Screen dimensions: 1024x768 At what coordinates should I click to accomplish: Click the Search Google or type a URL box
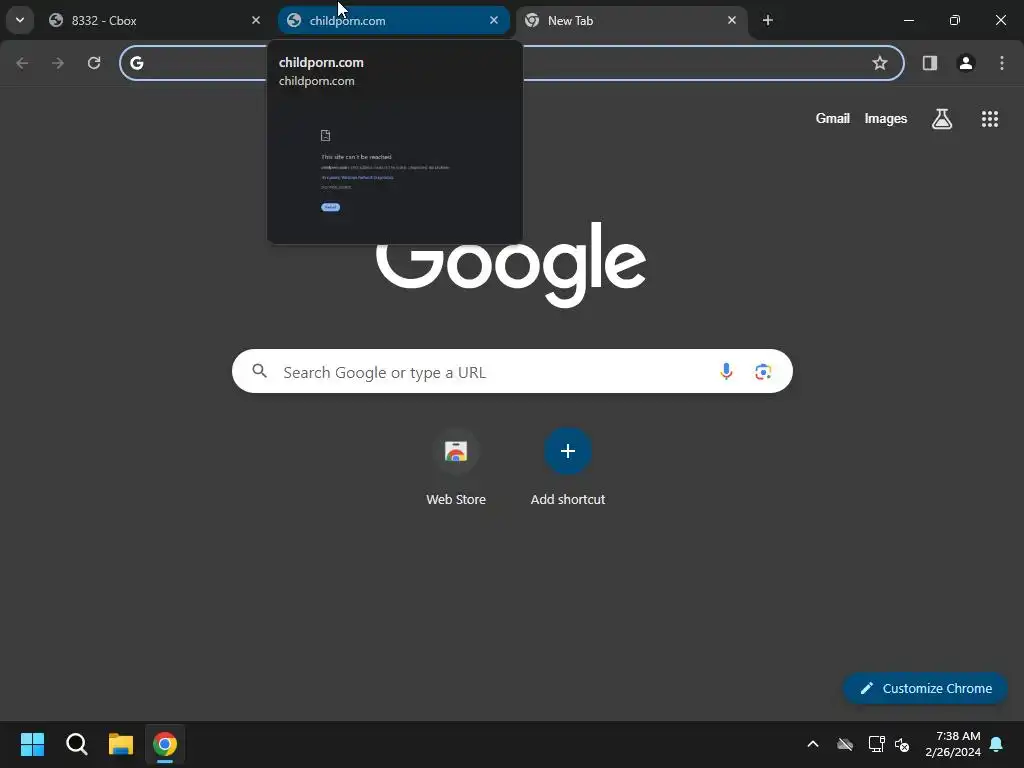click(512, 371)
